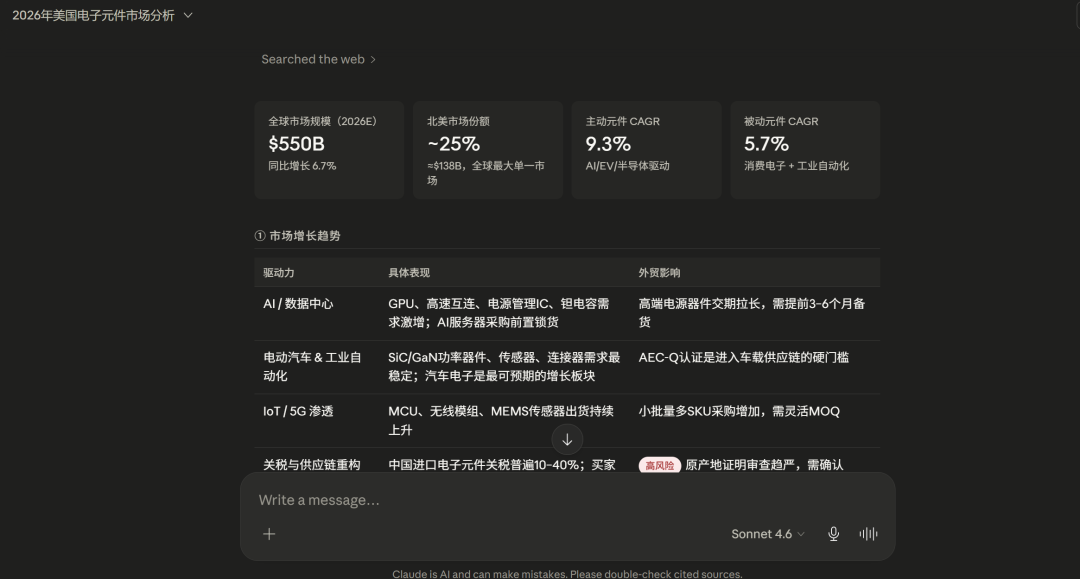Click the 被动元件 CAGR card label
This screenshot has width=1080, height=579.
781,121
